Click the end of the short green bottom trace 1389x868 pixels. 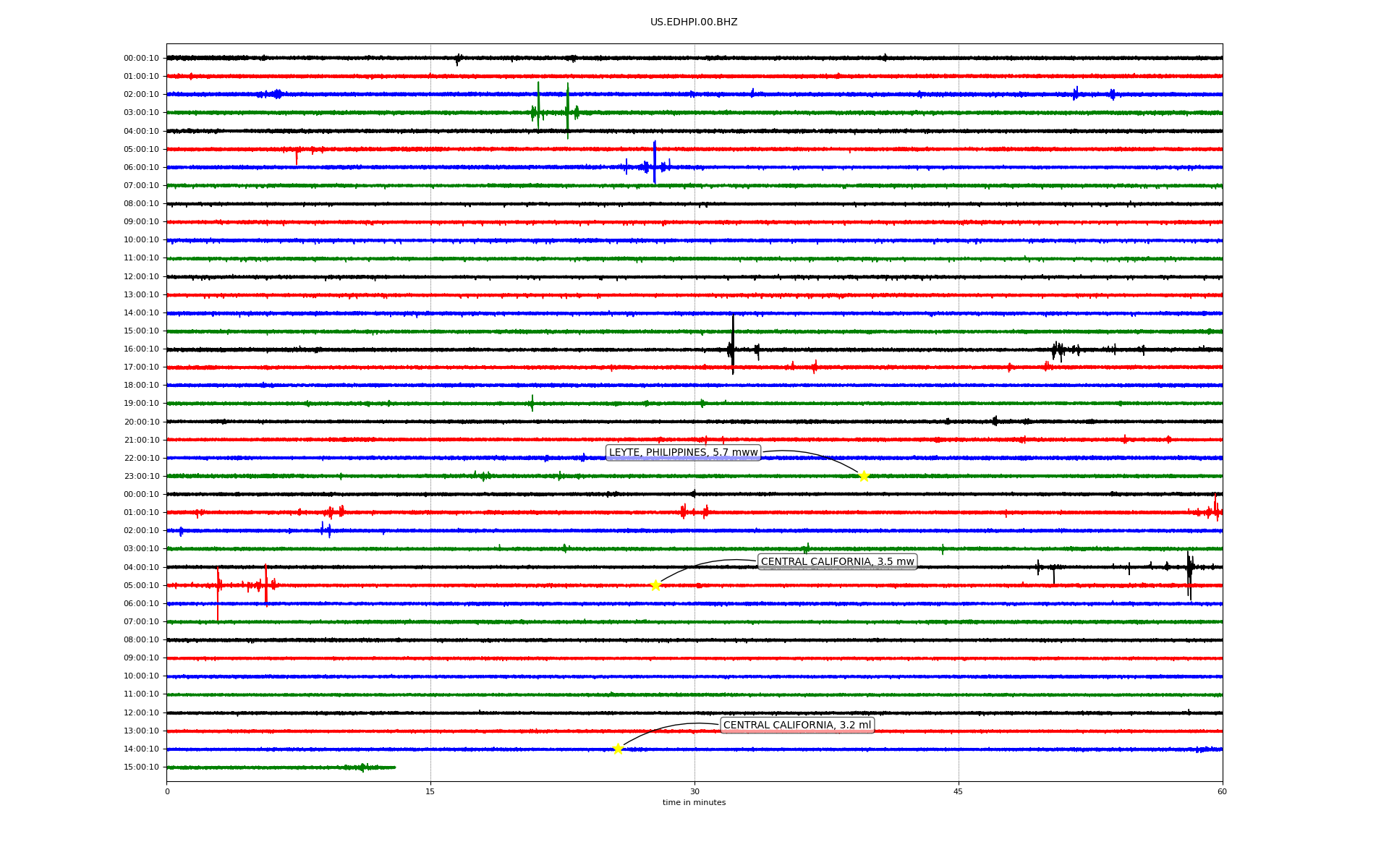394,767
